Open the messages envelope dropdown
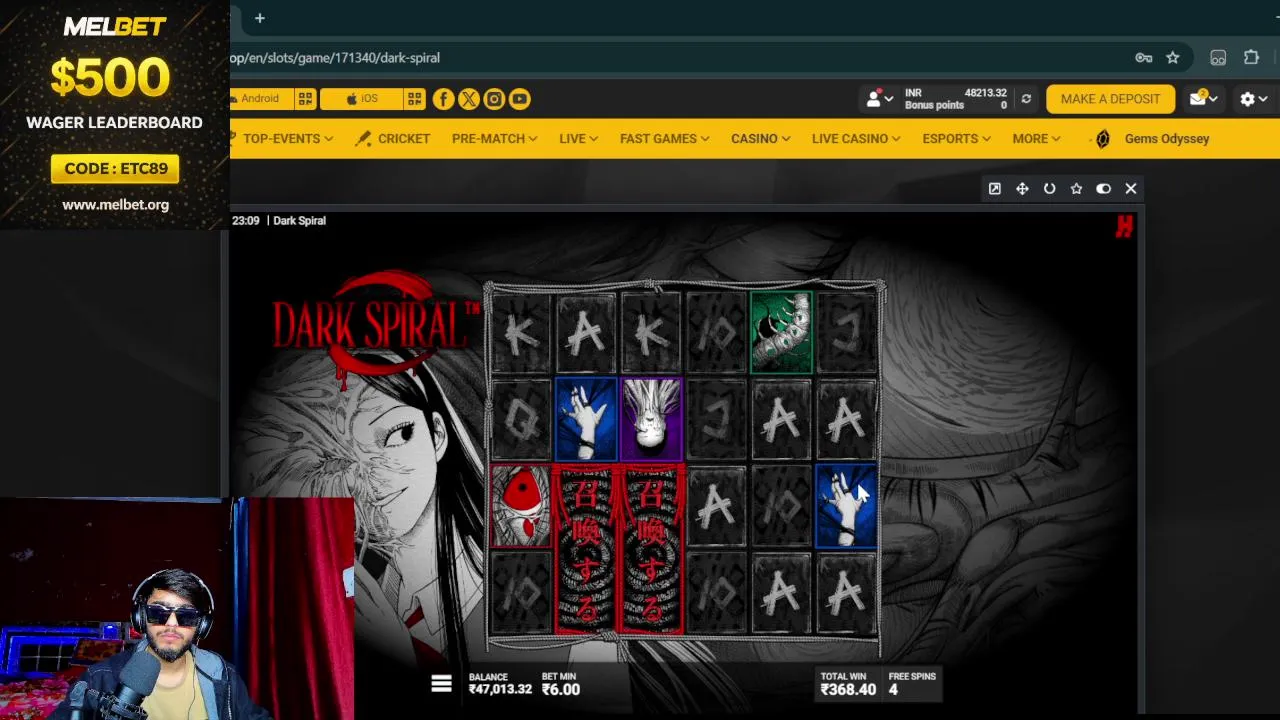 1202,99
